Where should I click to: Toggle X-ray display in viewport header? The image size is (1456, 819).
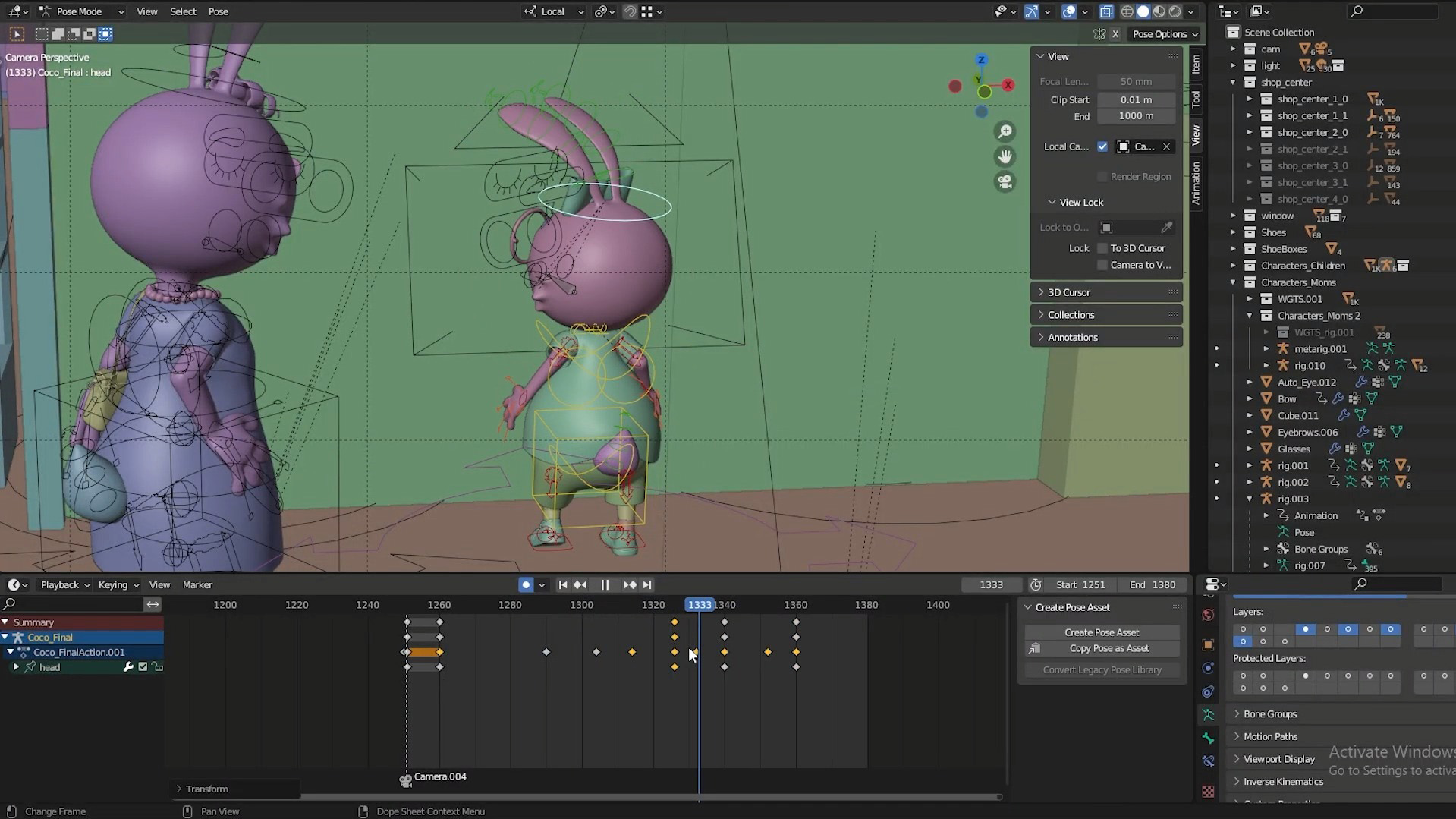pyautogui.click(x=1106, y=11)
